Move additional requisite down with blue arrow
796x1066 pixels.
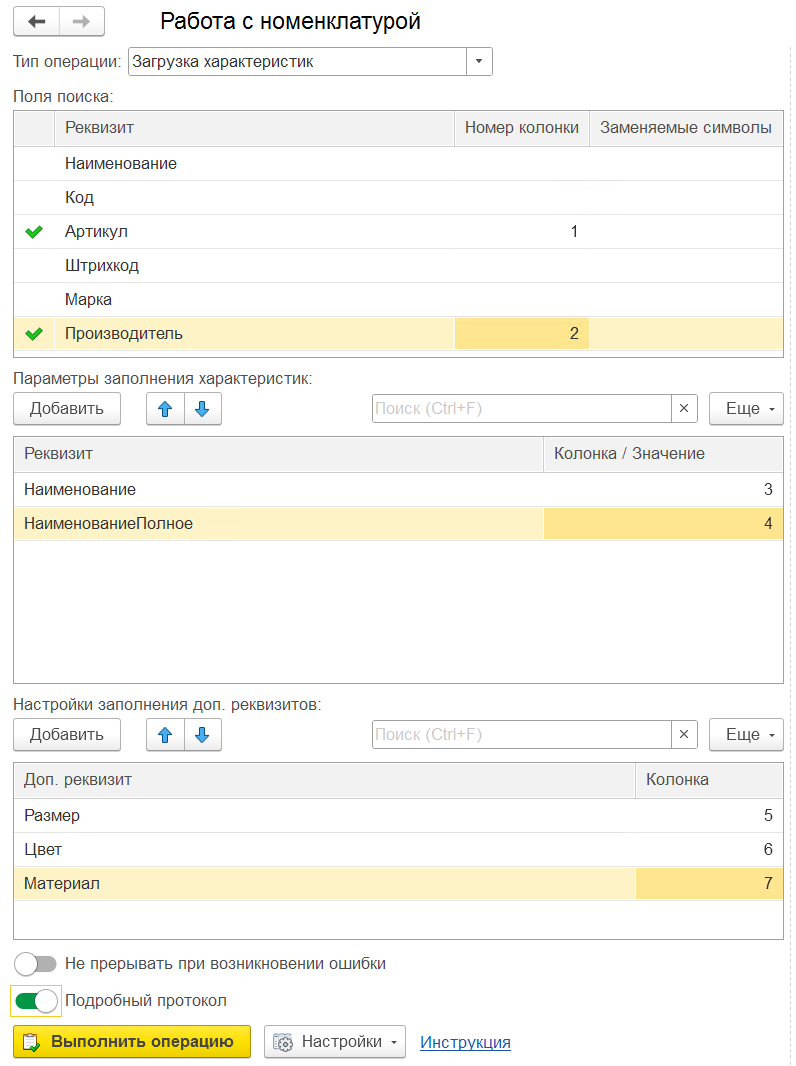[203, 735]
